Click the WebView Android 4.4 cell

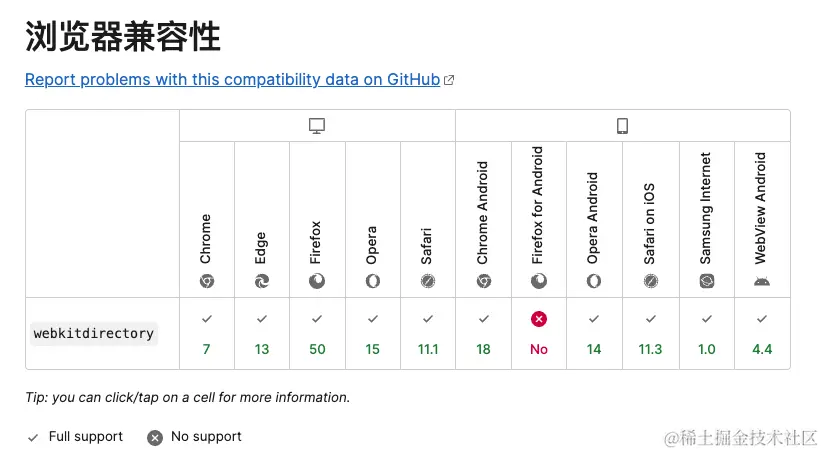763,334
